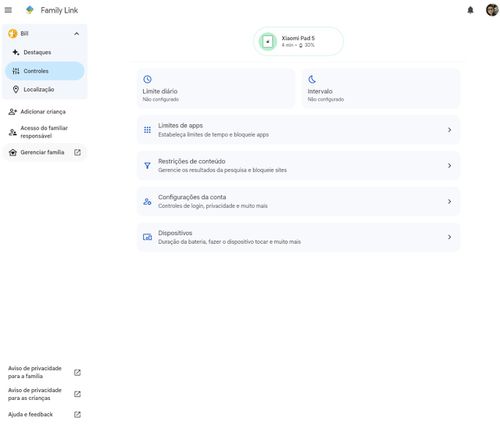This screenshot has width=500, height=425.
Task: Open Configurações da conta via chevron arrow
Action: click(x=449, y=201)
